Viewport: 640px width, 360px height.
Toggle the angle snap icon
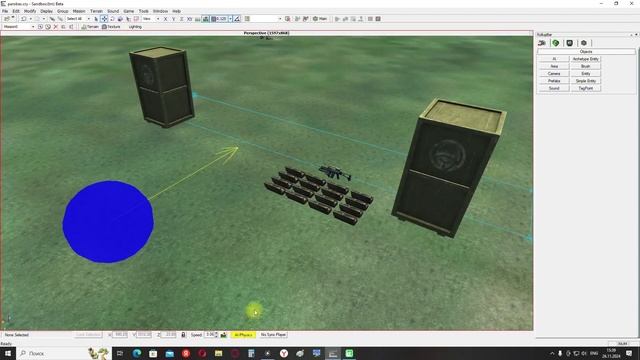237,19
